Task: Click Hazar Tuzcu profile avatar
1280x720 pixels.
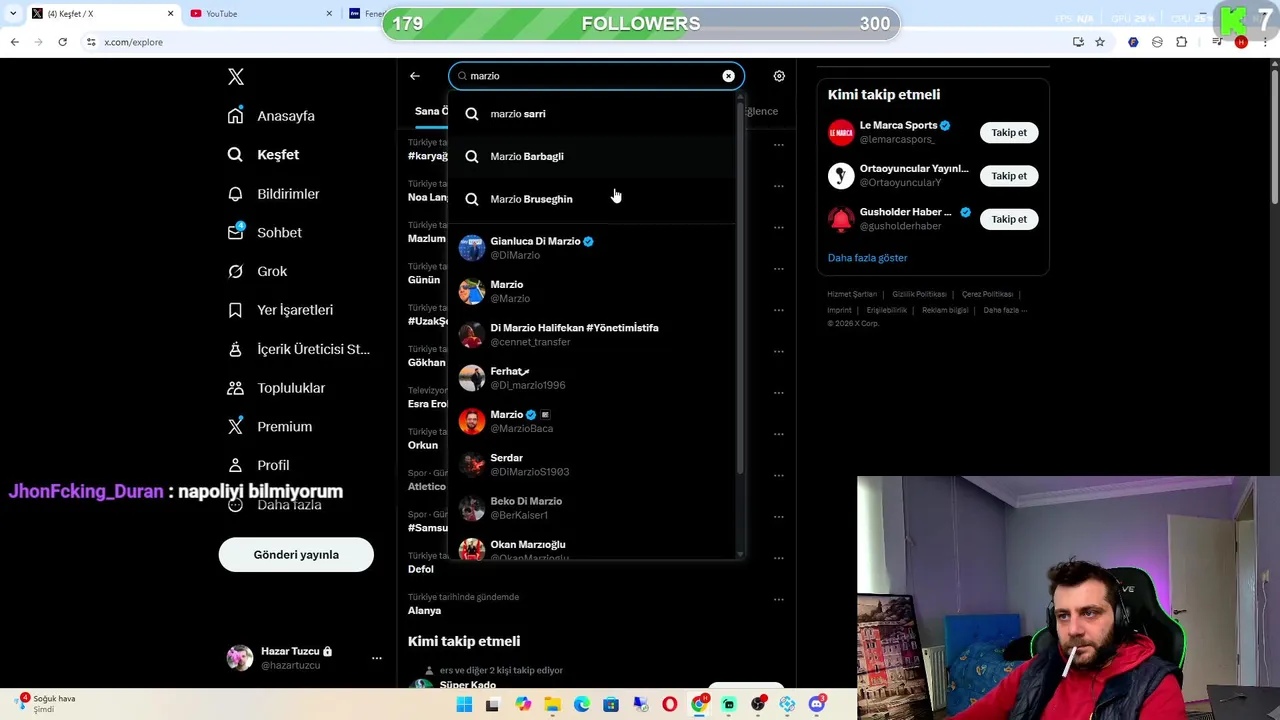Action: 240,657
